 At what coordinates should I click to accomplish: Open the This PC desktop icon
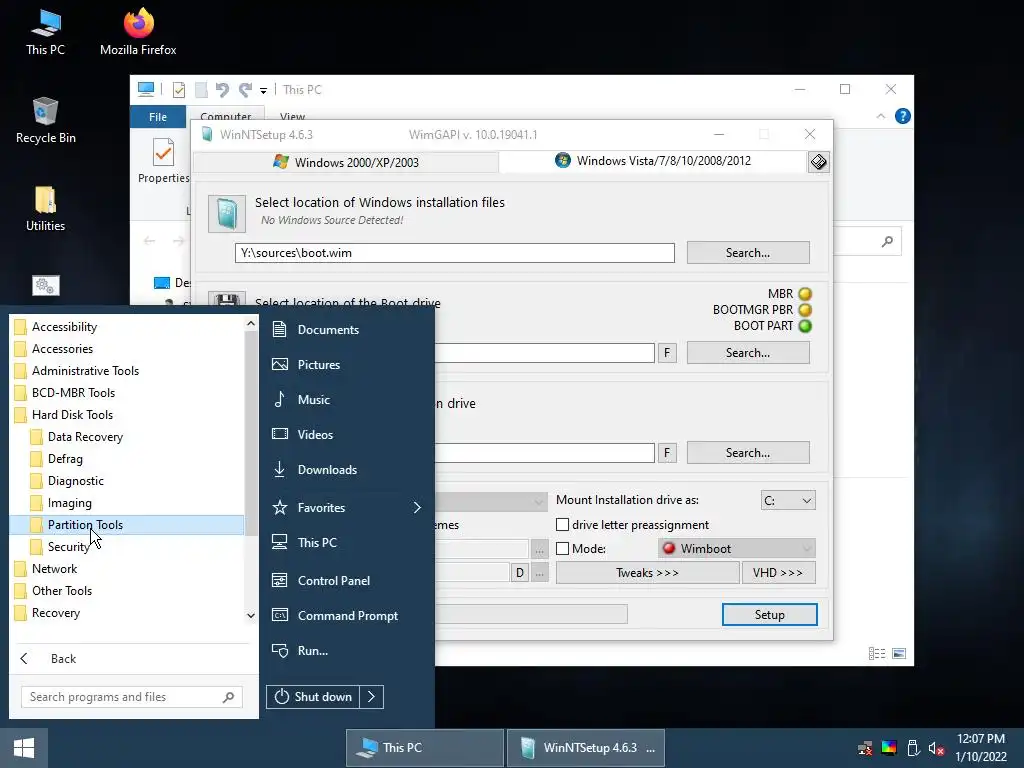(45, 33)
